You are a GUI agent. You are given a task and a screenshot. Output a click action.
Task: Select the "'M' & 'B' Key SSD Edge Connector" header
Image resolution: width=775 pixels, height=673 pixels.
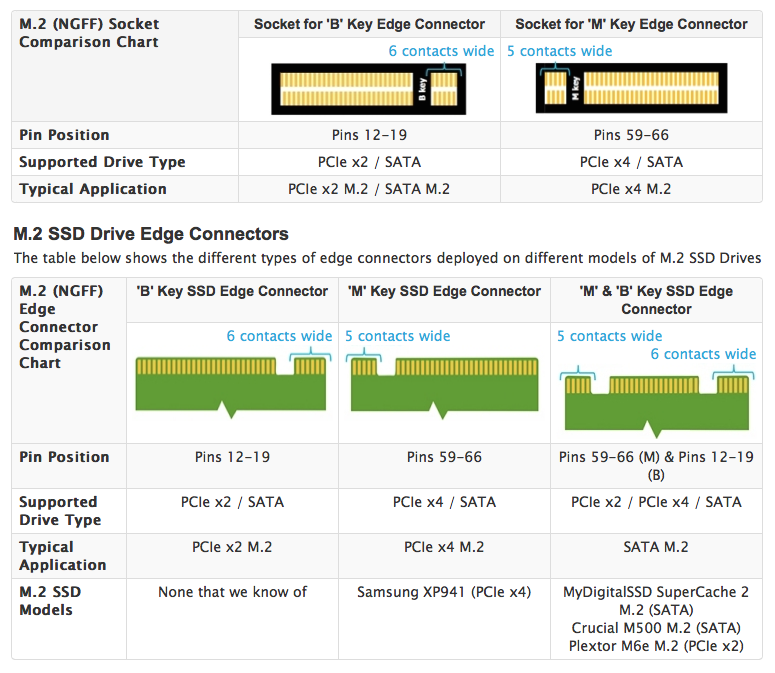(x=656, y=300)
